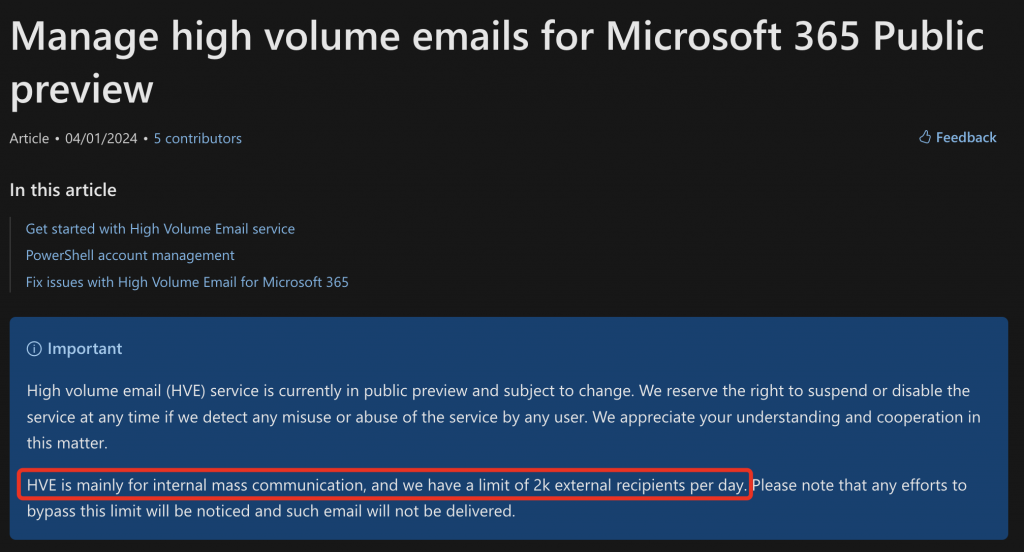Viewport: 1024px width, 552px height.
Task: Click the text this matter in the alert
Action: 67,441
